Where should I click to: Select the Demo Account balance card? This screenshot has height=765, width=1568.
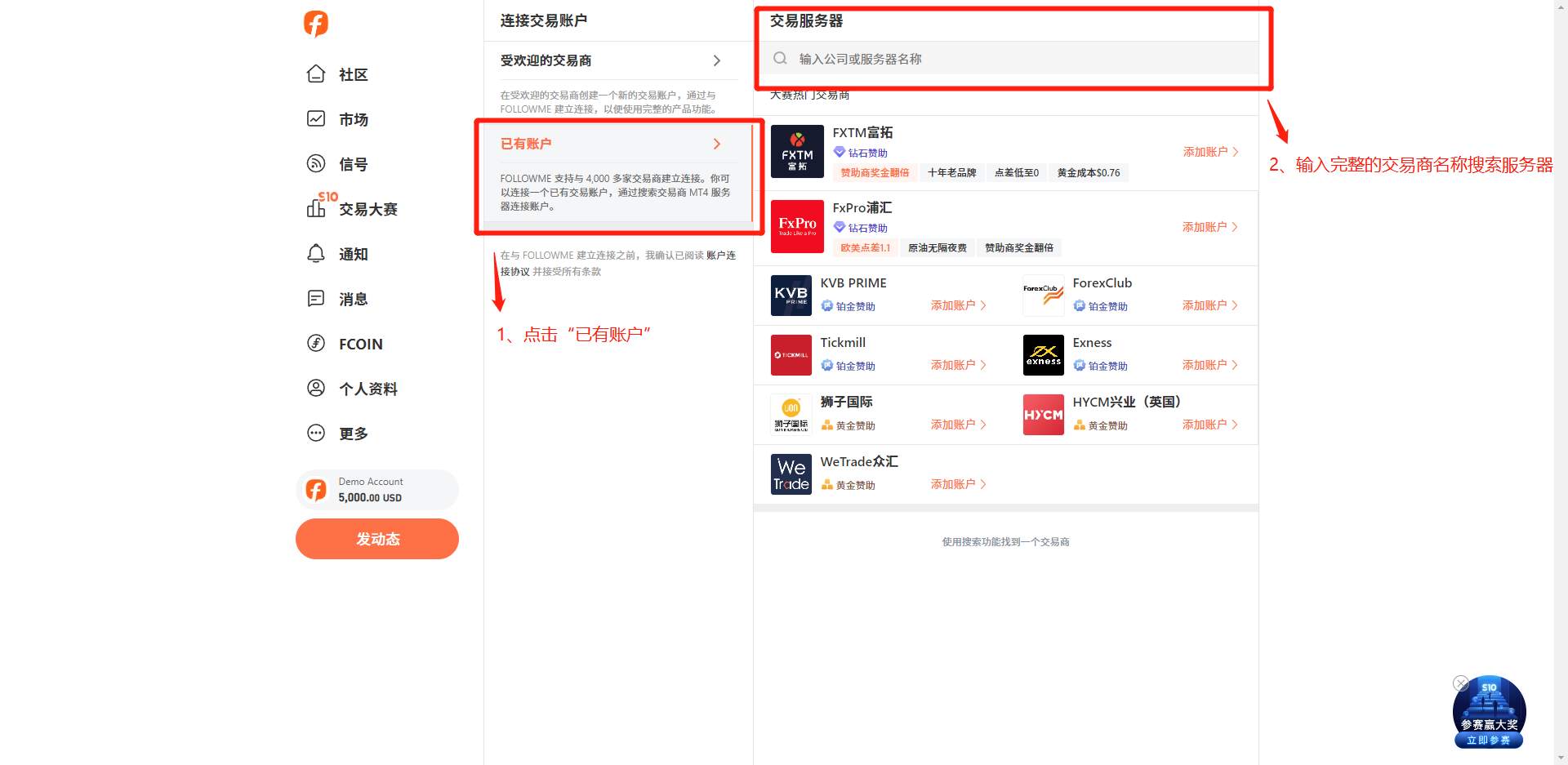377,490
